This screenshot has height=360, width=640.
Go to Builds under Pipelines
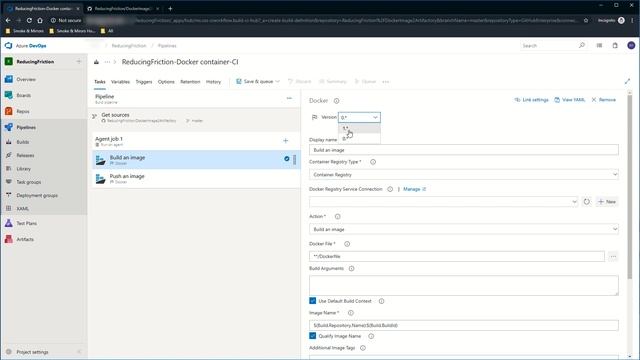point(22,142)
